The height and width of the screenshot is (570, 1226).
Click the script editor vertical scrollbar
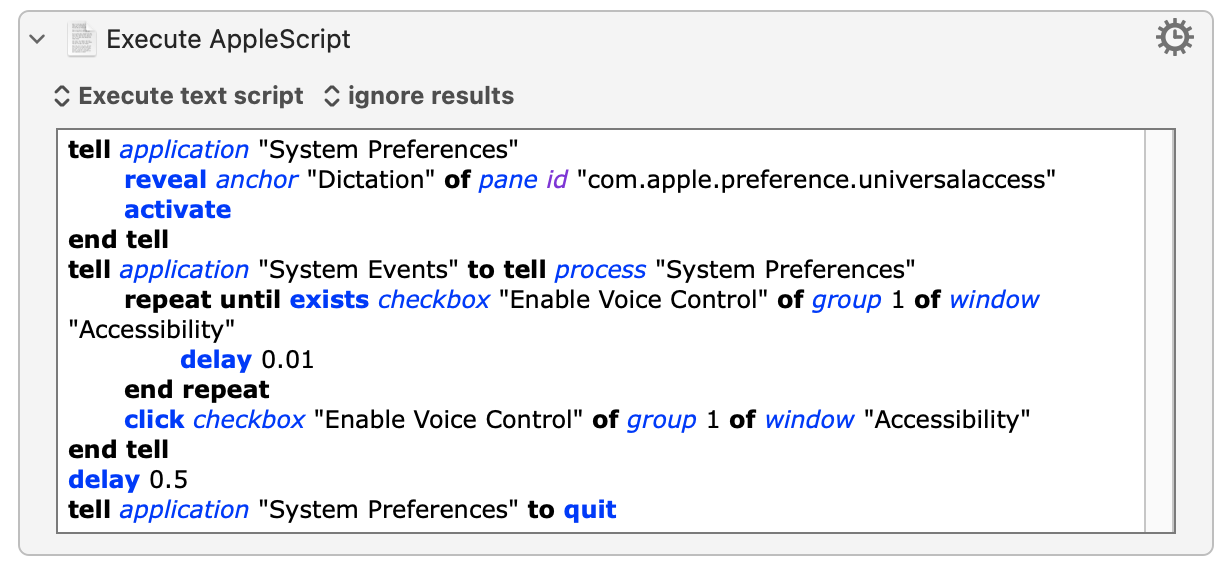(x=1160, y=330)
